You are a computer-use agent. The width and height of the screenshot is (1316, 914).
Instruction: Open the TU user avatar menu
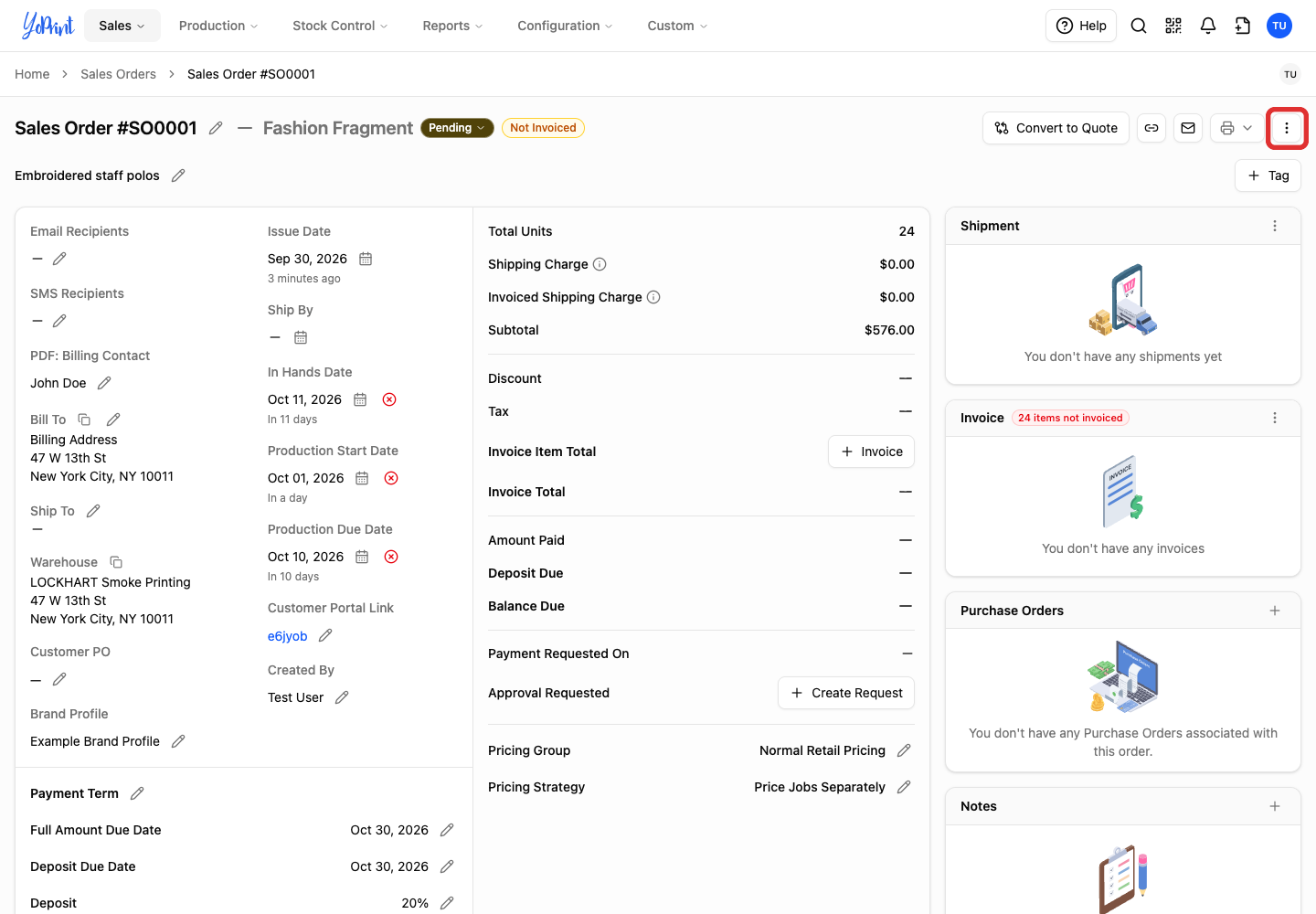point(1279,26)
